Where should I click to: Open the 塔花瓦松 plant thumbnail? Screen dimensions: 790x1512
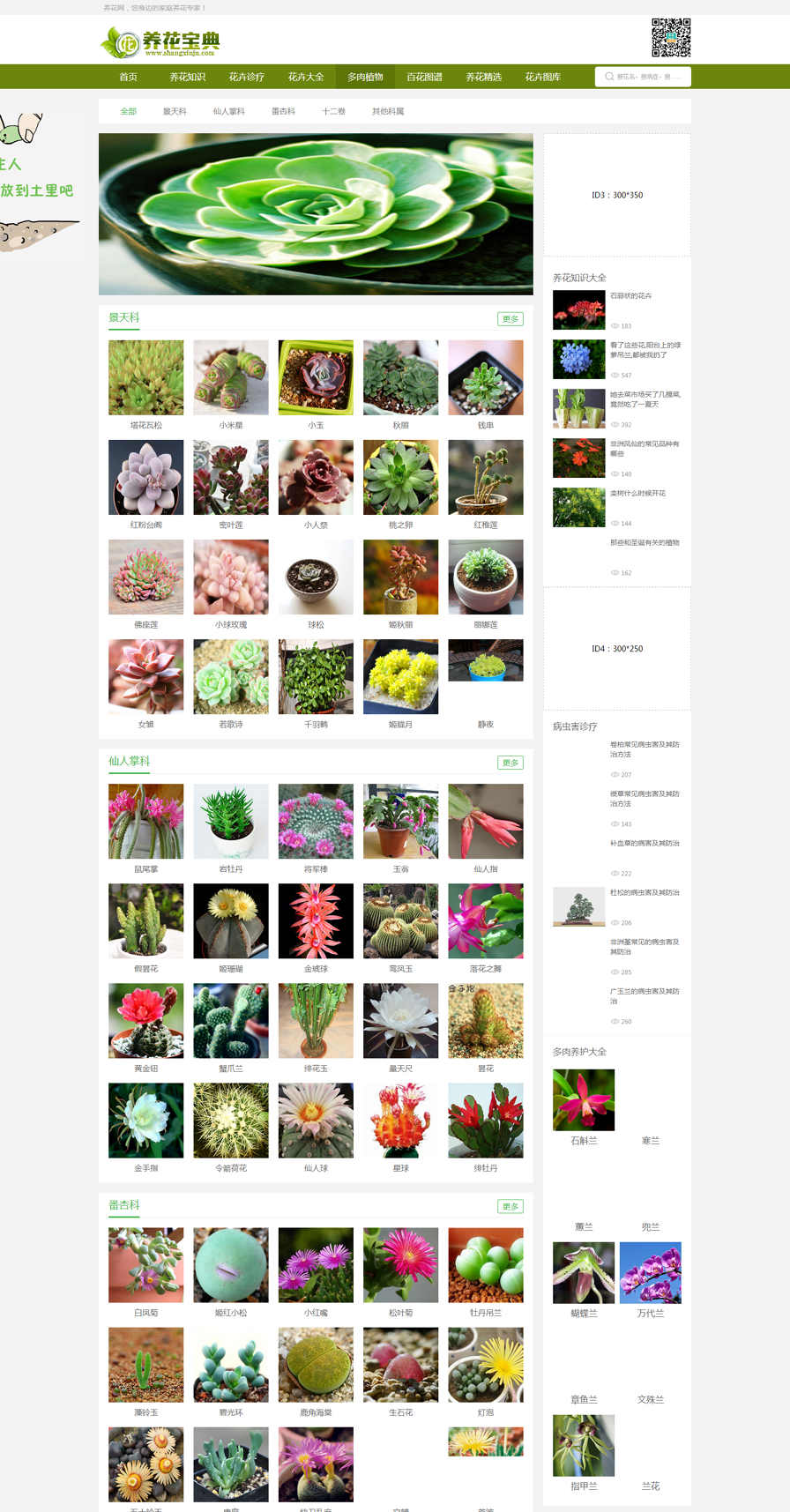[x=146, y=377]
